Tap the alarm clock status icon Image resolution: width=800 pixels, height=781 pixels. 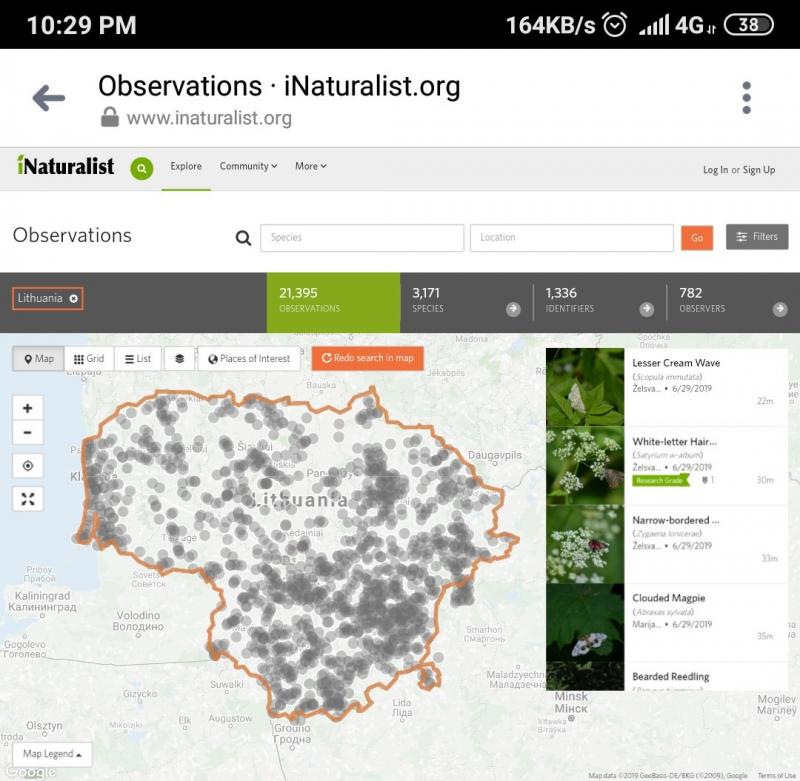pos(614,24)
